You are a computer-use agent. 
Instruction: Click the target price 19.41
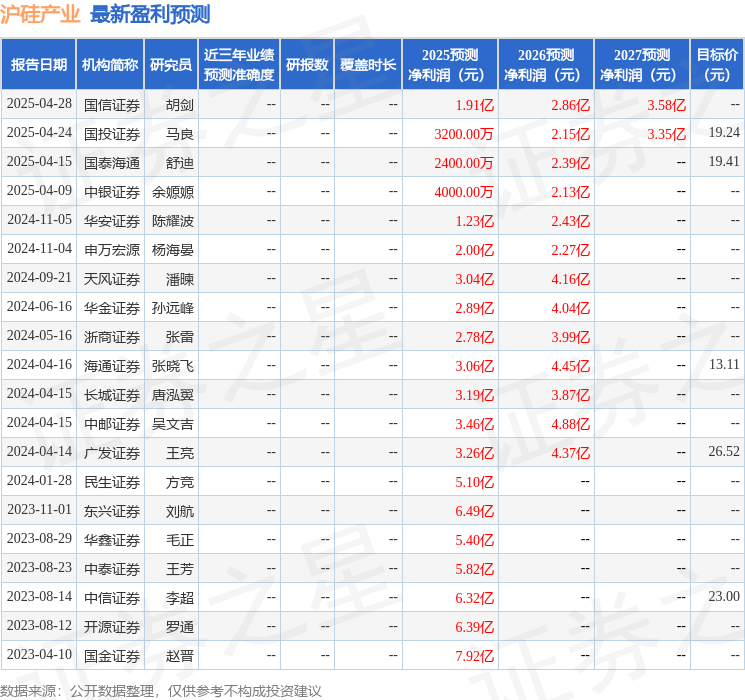coord(724,162)
